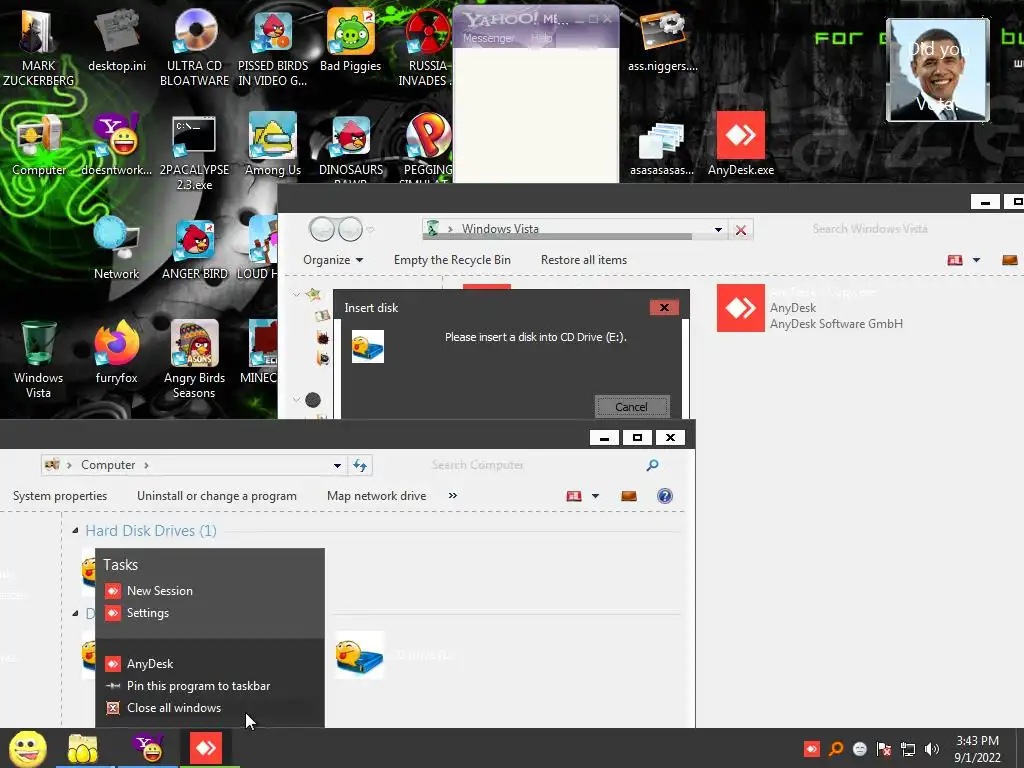This screenshot has width=1024, height=768.
Task: Click the smiley Start button on taskbar
Action: point(27,748)
